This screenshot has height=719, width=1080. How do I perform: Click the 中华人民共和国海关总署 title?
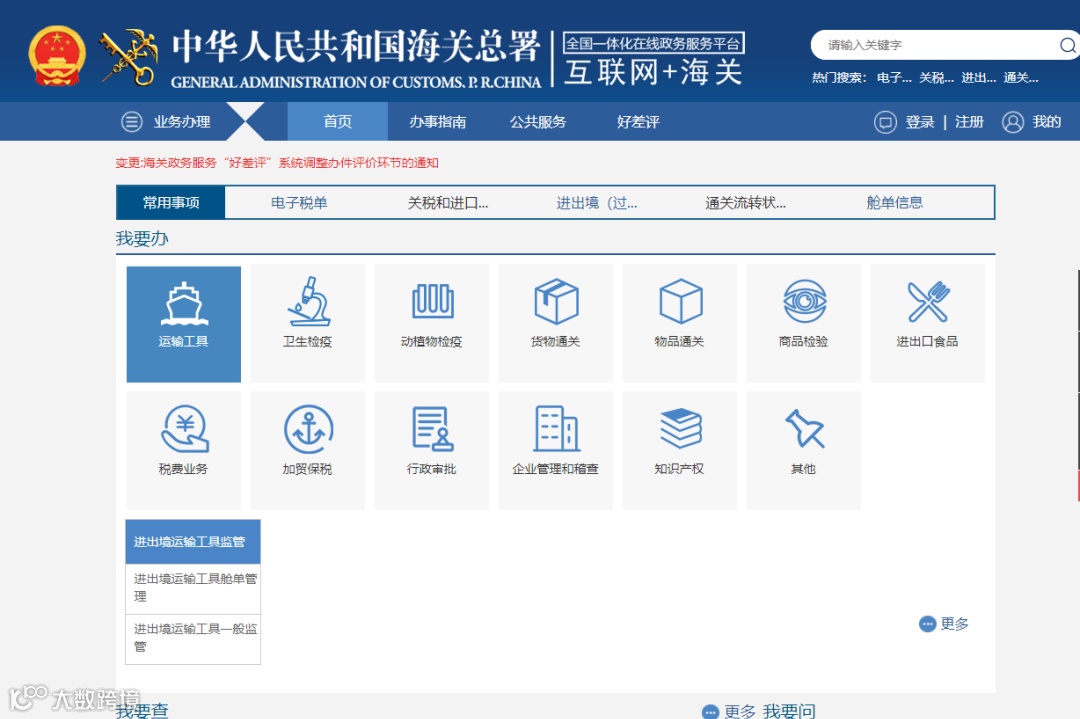point(355,47)
